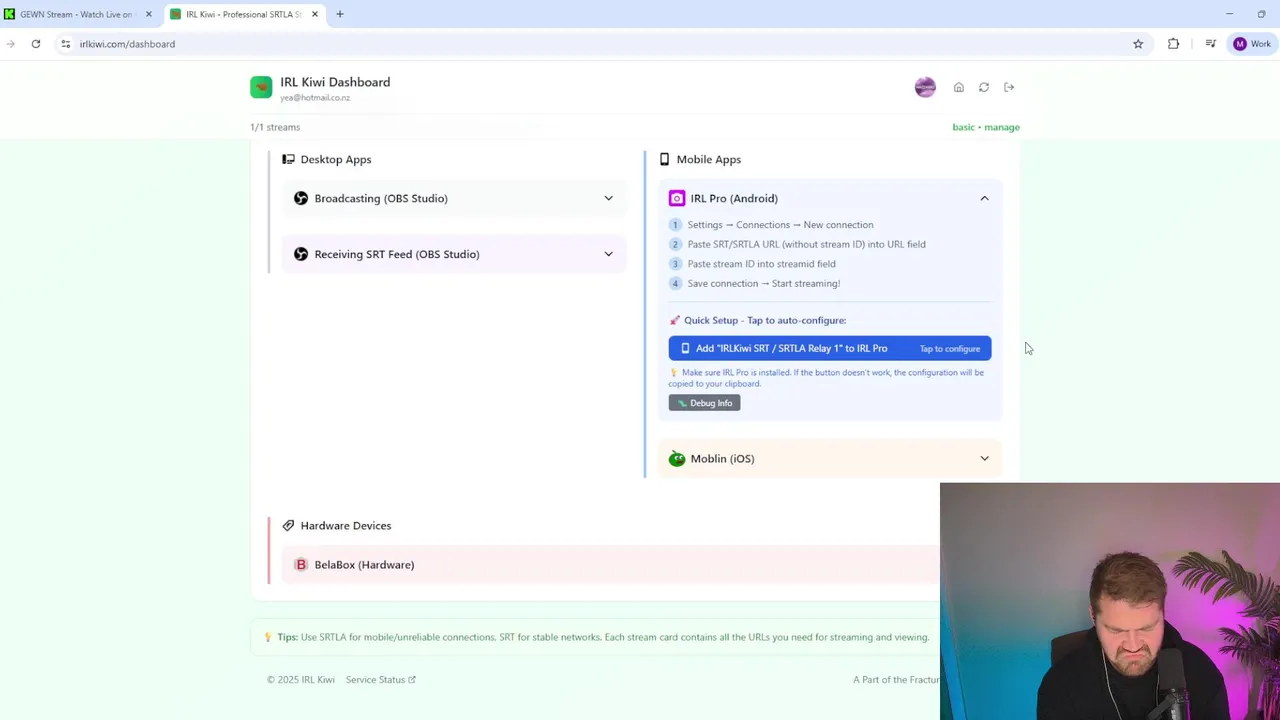
Task: Click the basic plan label
Action: point(963,127)
